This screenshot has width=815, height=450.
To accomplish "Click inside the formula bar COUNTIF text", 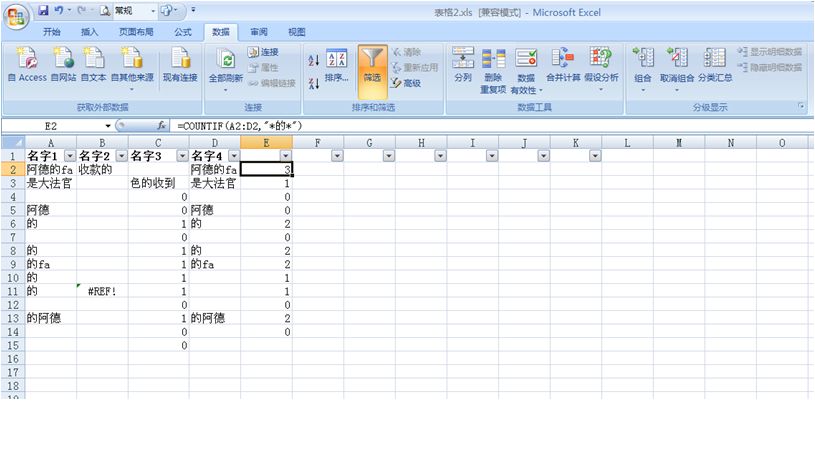I will pos(240,126).
